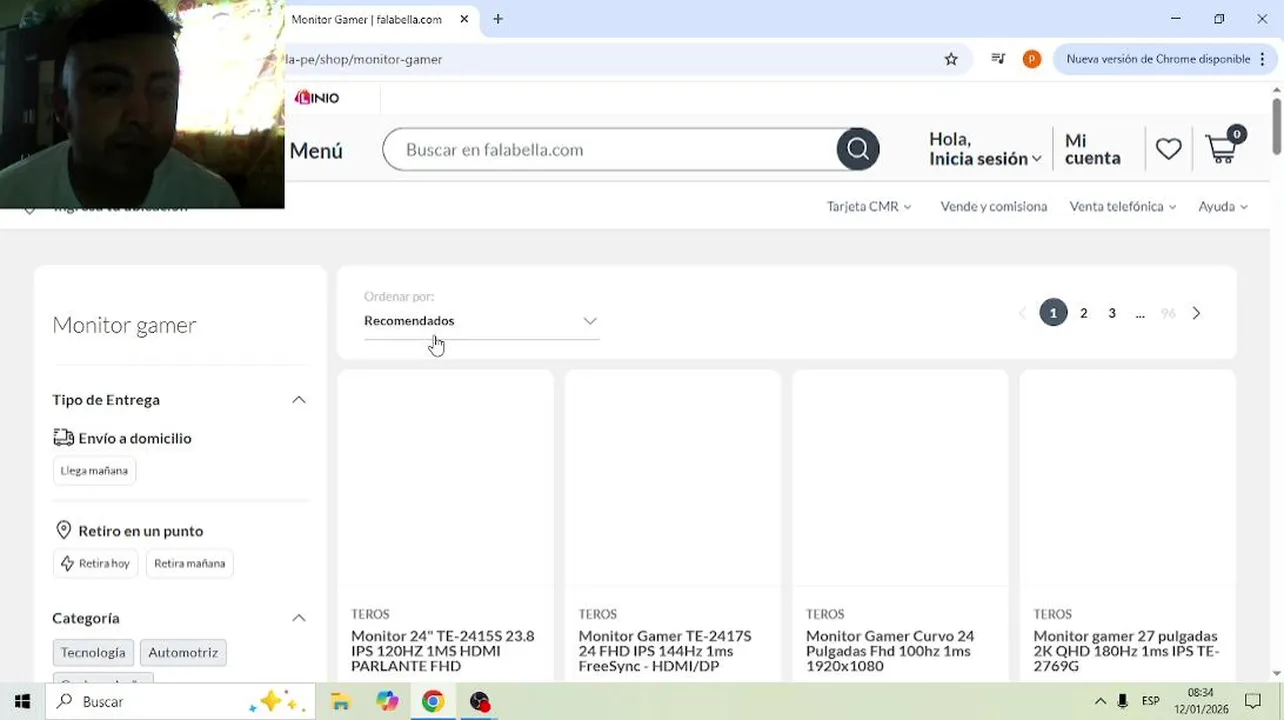This screenshot has width=1284, height=720.
Task: Expand Venta telefónica dropdown
Action: click(1123, 206)
